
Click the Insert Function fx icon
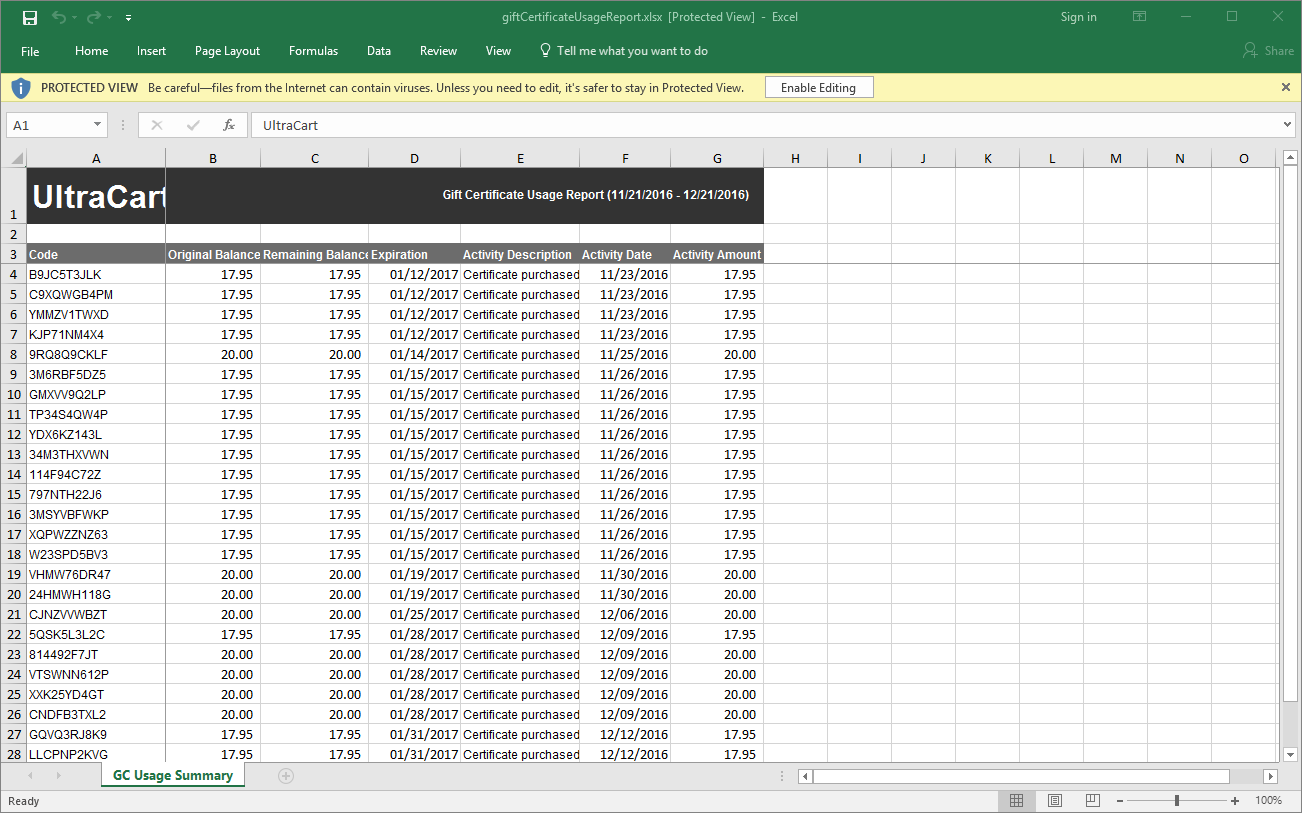click(x=229, y=125)
